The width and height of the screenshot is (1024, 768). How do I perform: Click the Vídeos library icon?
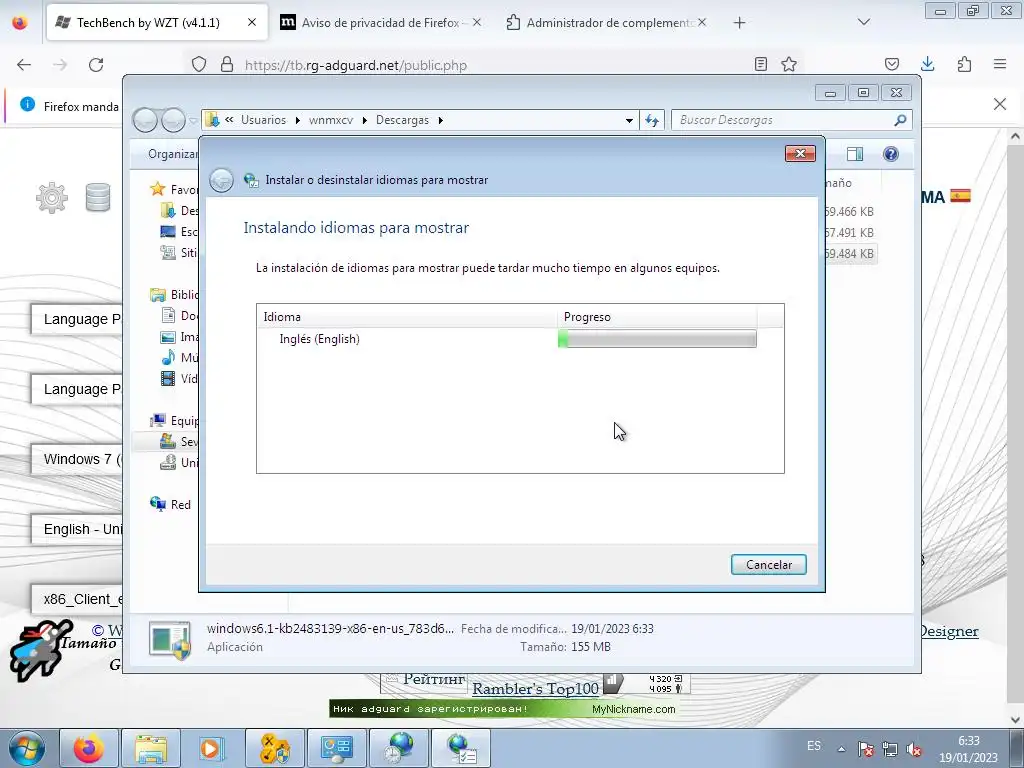coord(168,378)
